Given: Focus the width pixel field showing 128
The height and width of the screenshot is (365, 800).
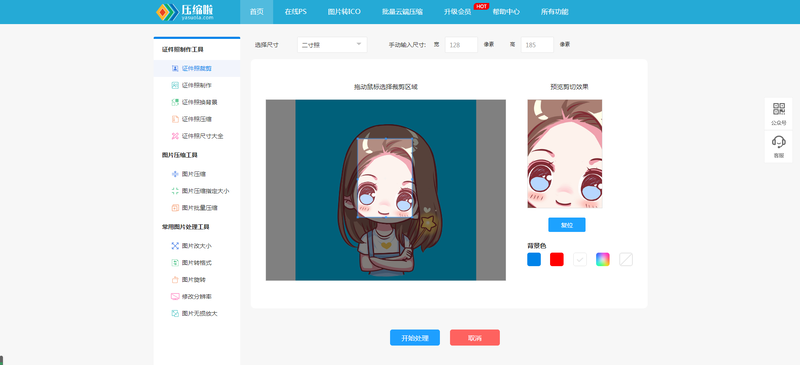Looking at the screenshot, I should tap(461, 45).
